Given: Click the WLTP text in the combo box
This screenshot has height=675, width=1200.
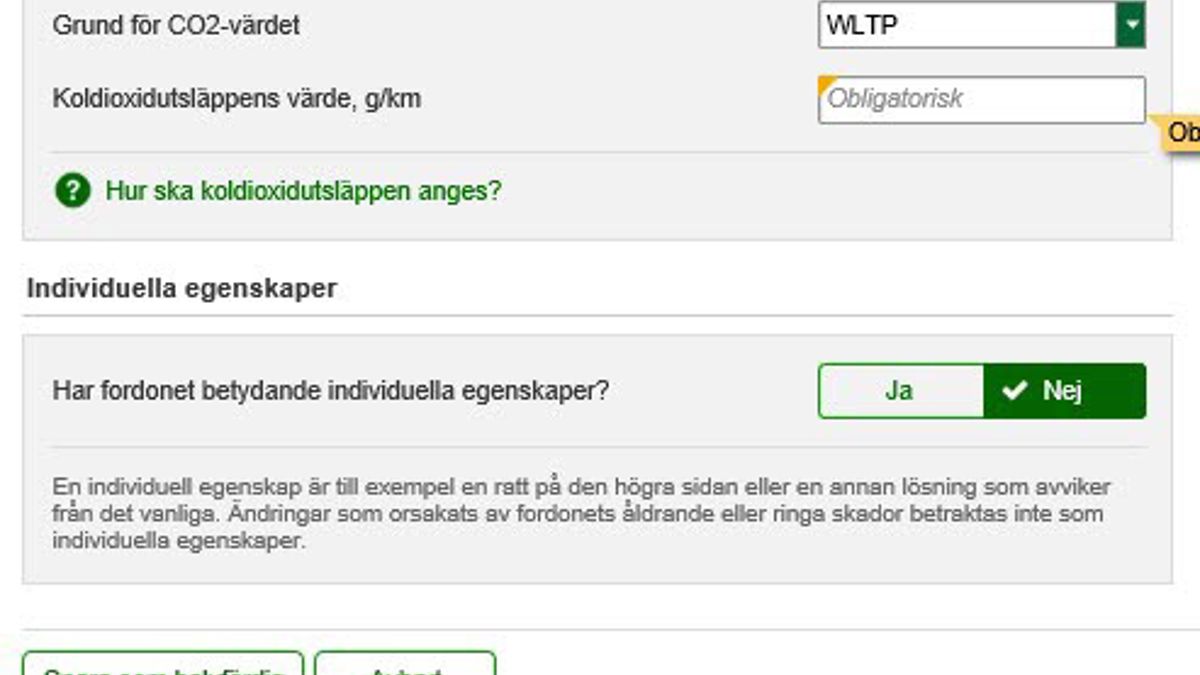Looking at the screenshot, I should click(x=862, y=26).
